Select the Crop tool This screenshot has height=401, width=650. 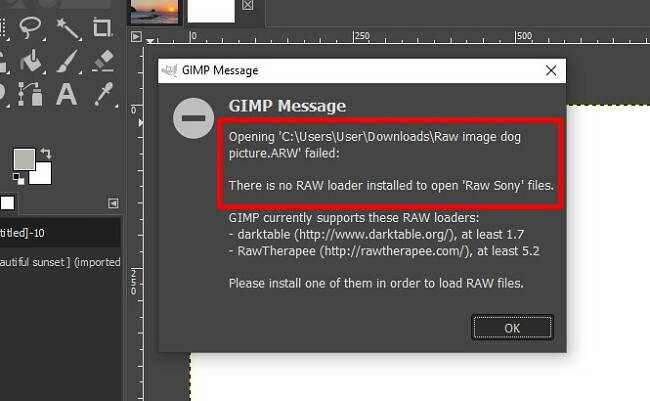click(x=102, y=27)
